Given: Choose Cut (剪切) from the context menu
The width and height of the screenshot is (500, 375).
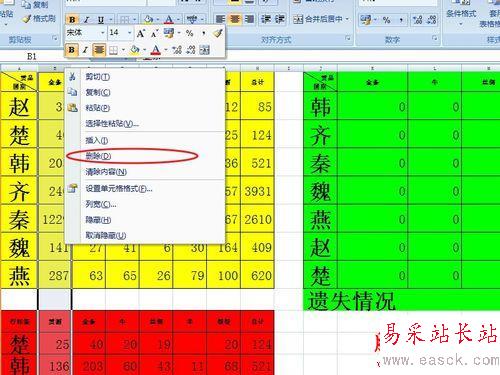Looking at the screenshot, I should (x=145, y=77).
